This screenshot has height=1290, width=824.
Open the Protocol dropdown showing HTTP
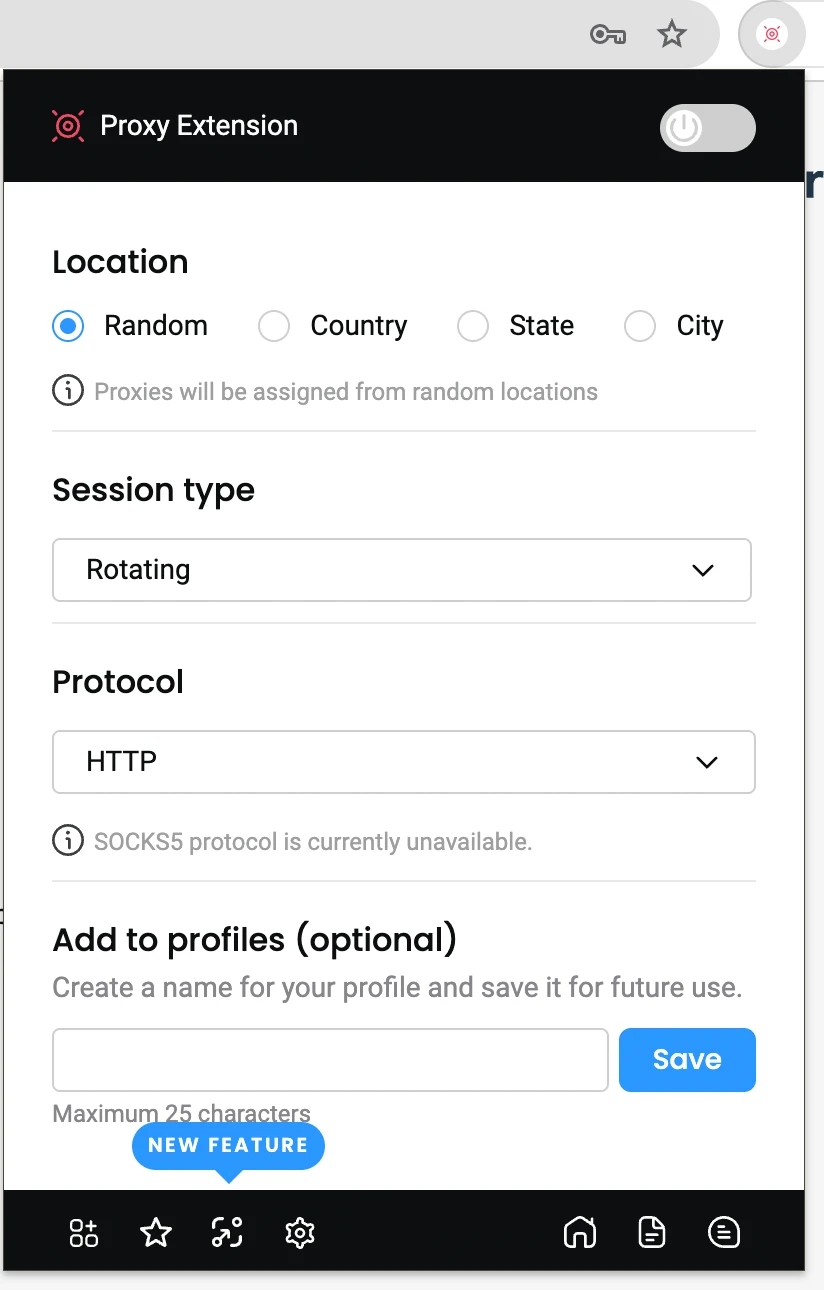[x=402, y=762]
